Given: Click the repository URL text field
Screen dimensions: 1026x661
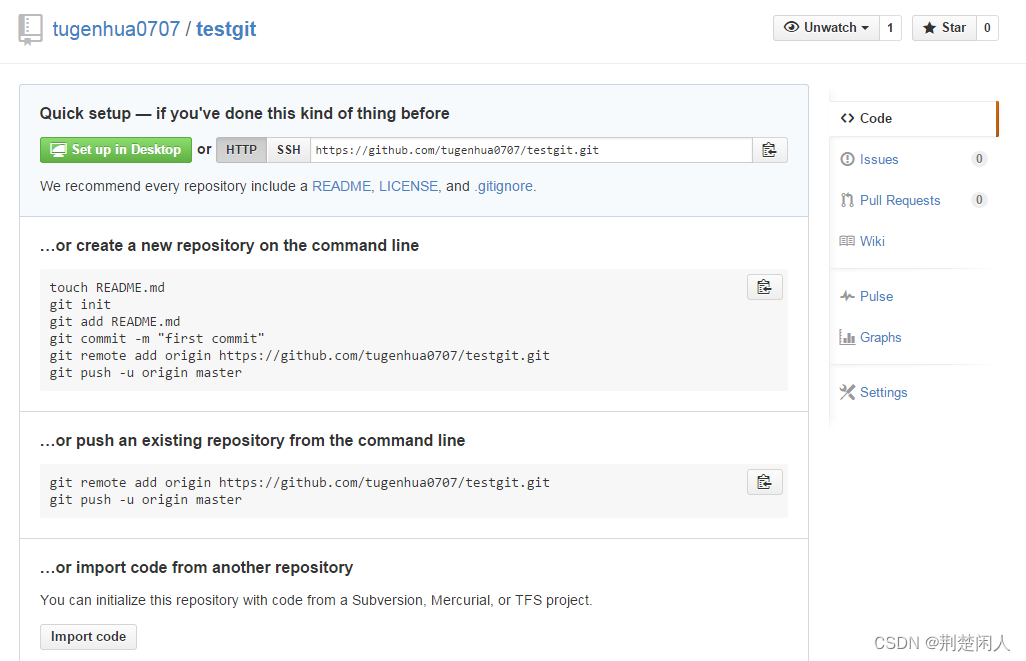Looking at the screenshot, I should point(531,150).
